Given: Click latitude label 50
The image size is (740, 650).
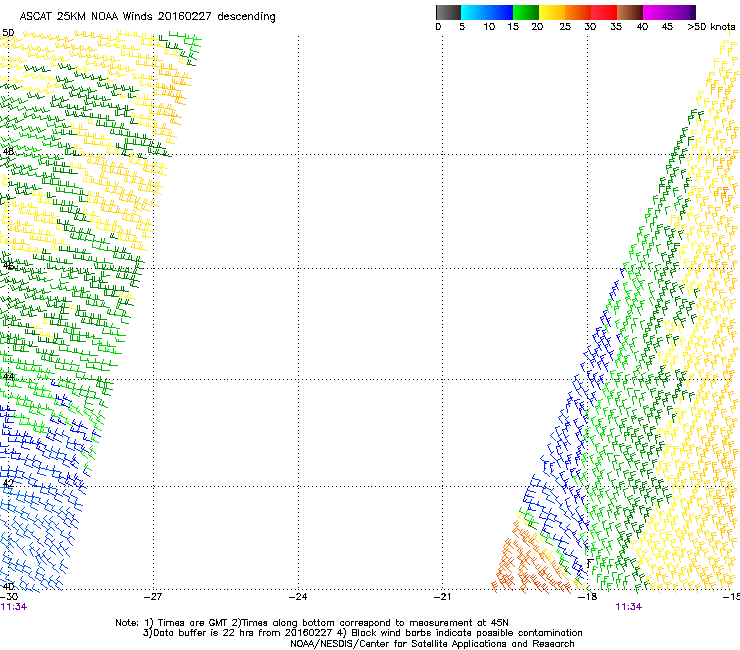Looking at the screenshot, I should pyautogui.click(x=8, y=33).
